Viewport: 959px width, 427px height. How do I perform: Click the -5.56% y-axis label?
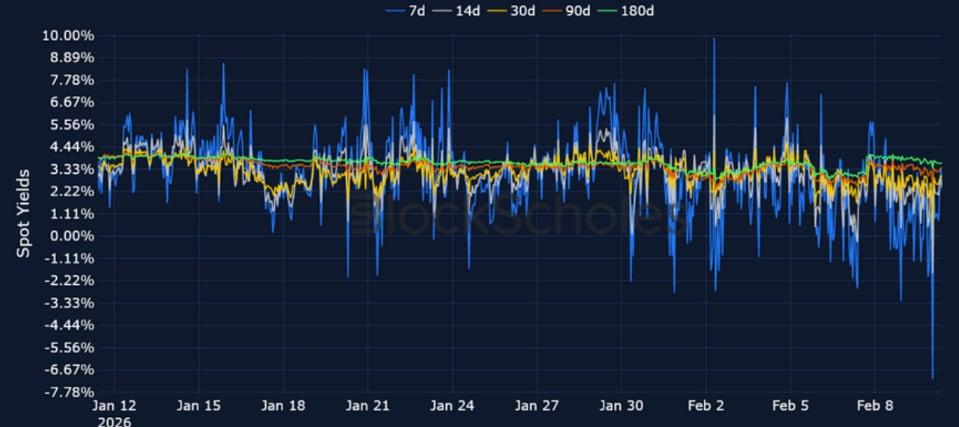point(69,347)
